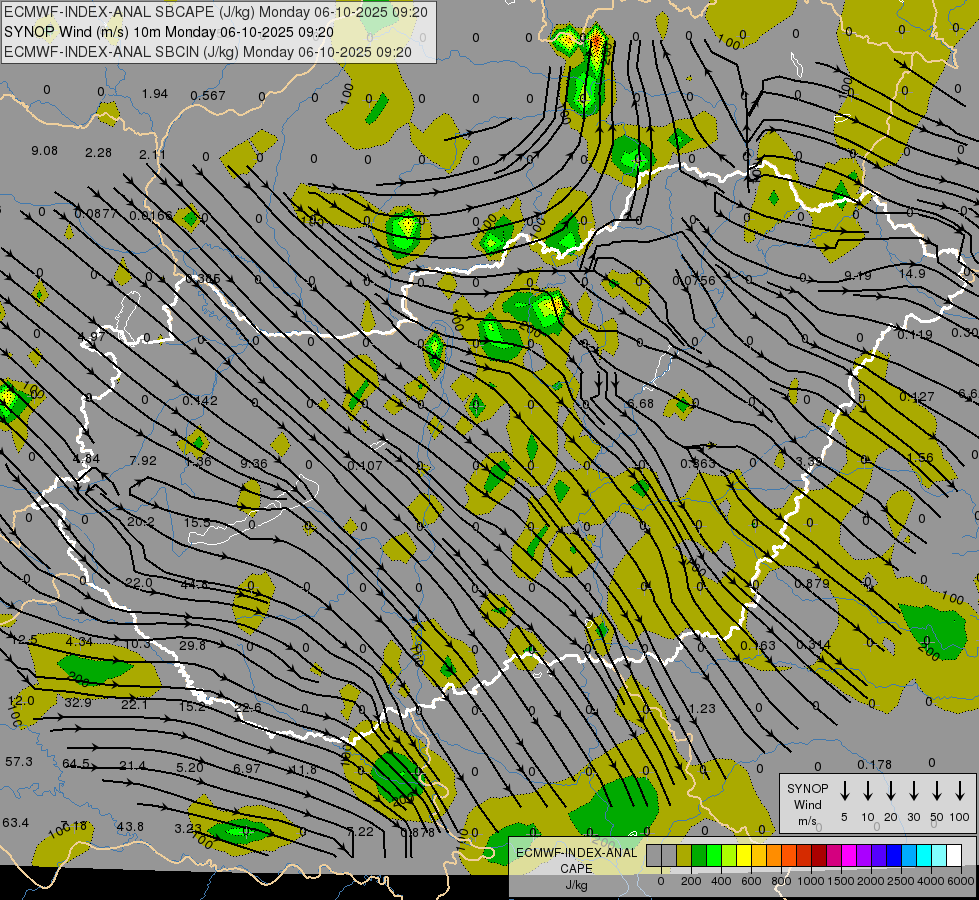Click the 1000 tick label on CAPE scale

(x=811, y=881)
